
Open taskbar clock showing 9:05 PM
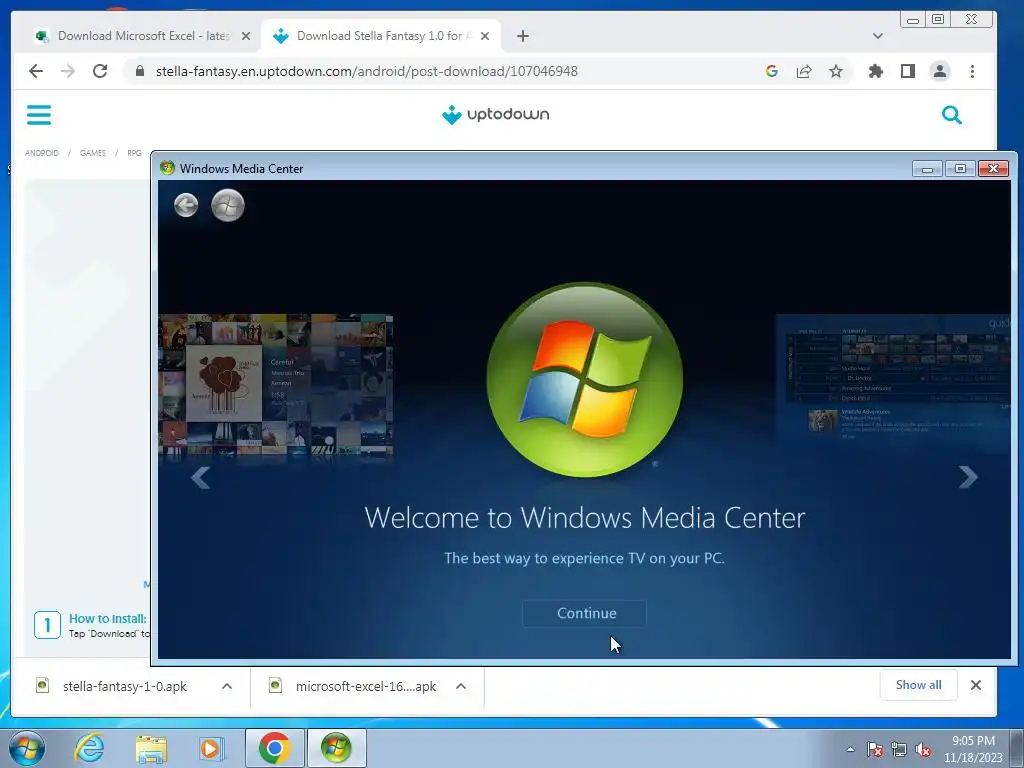[973, 749]
